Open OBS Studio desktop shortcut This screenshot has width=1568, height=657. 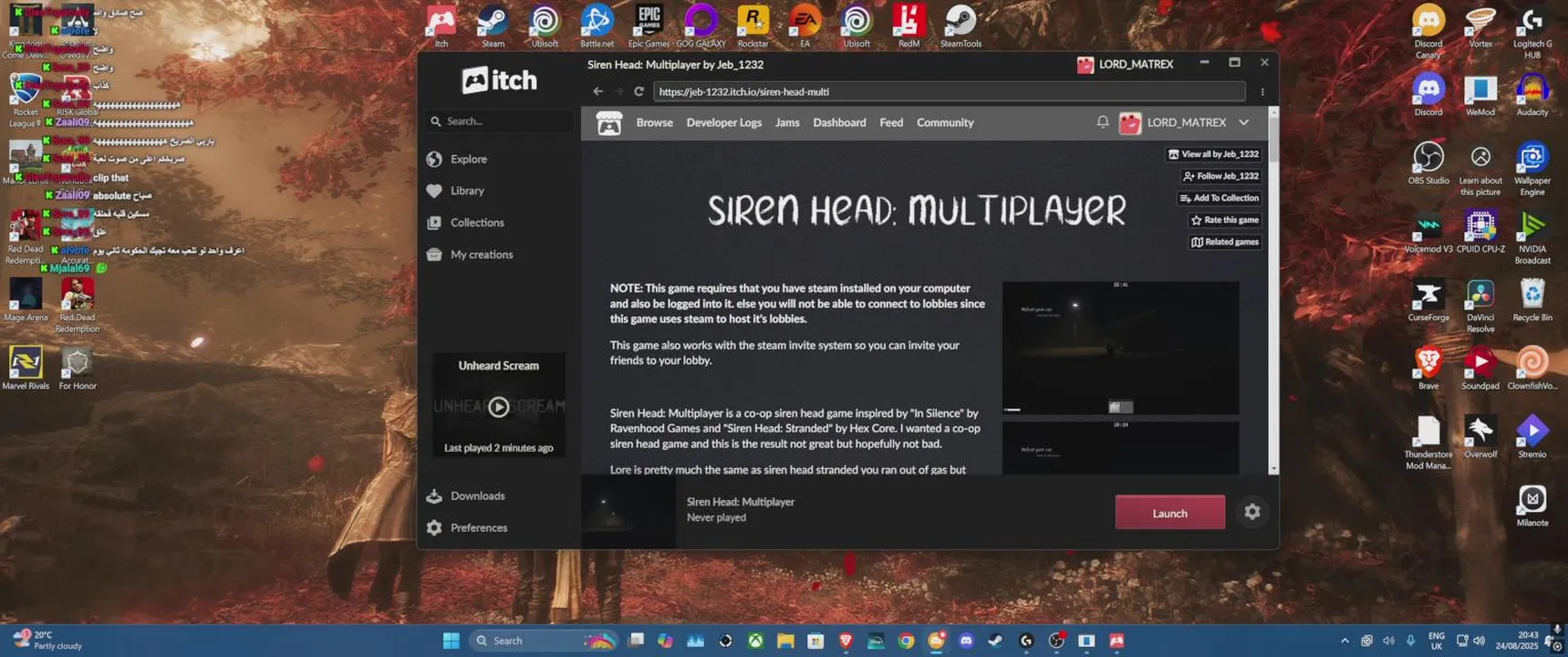(1428, 163)
